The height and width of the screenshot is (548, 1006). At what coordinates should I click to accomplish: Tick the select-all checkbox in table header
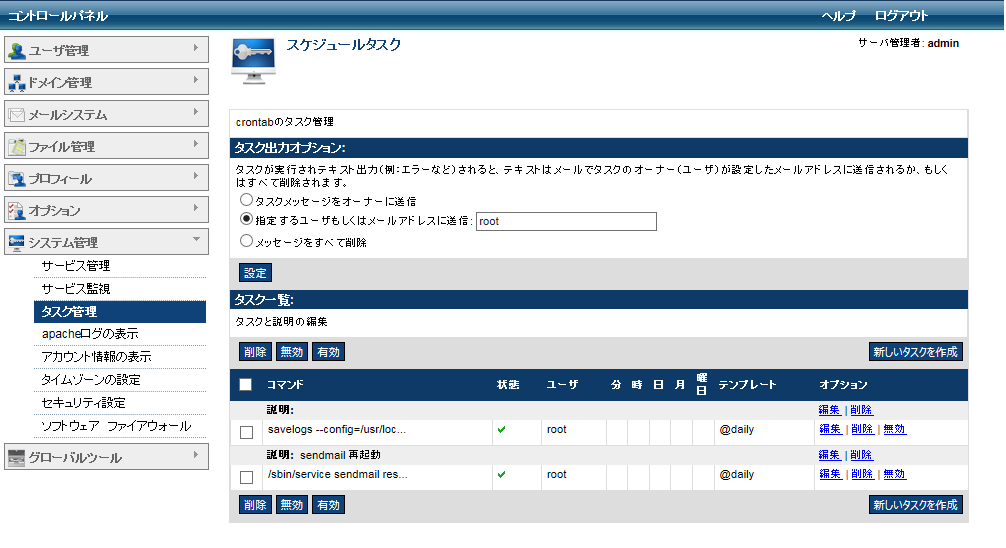(246, 385)
